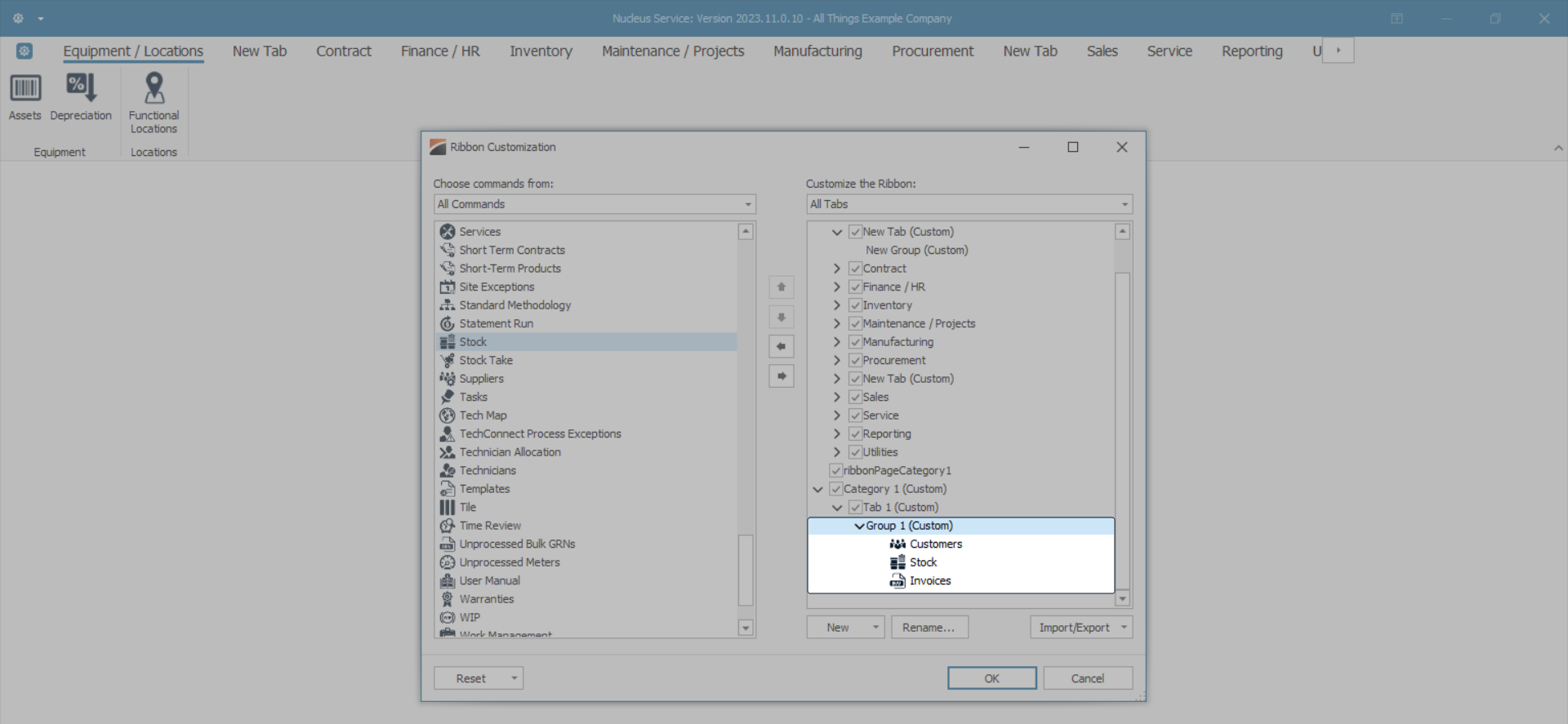Screen dimensions: 1568x724
Task: Remove item with the left arrow button
Action: coord(782,346)
